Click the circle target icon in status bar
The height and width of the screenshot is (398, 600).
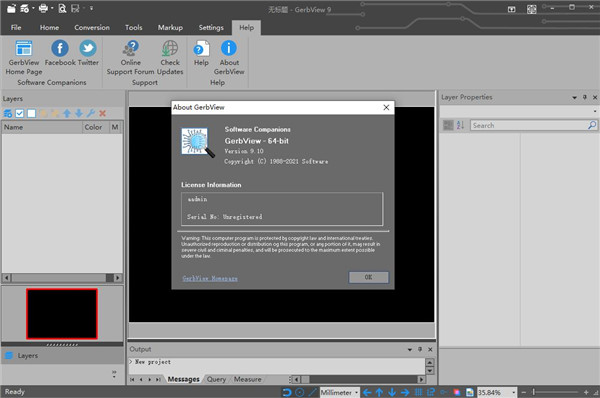click(300, 392)
